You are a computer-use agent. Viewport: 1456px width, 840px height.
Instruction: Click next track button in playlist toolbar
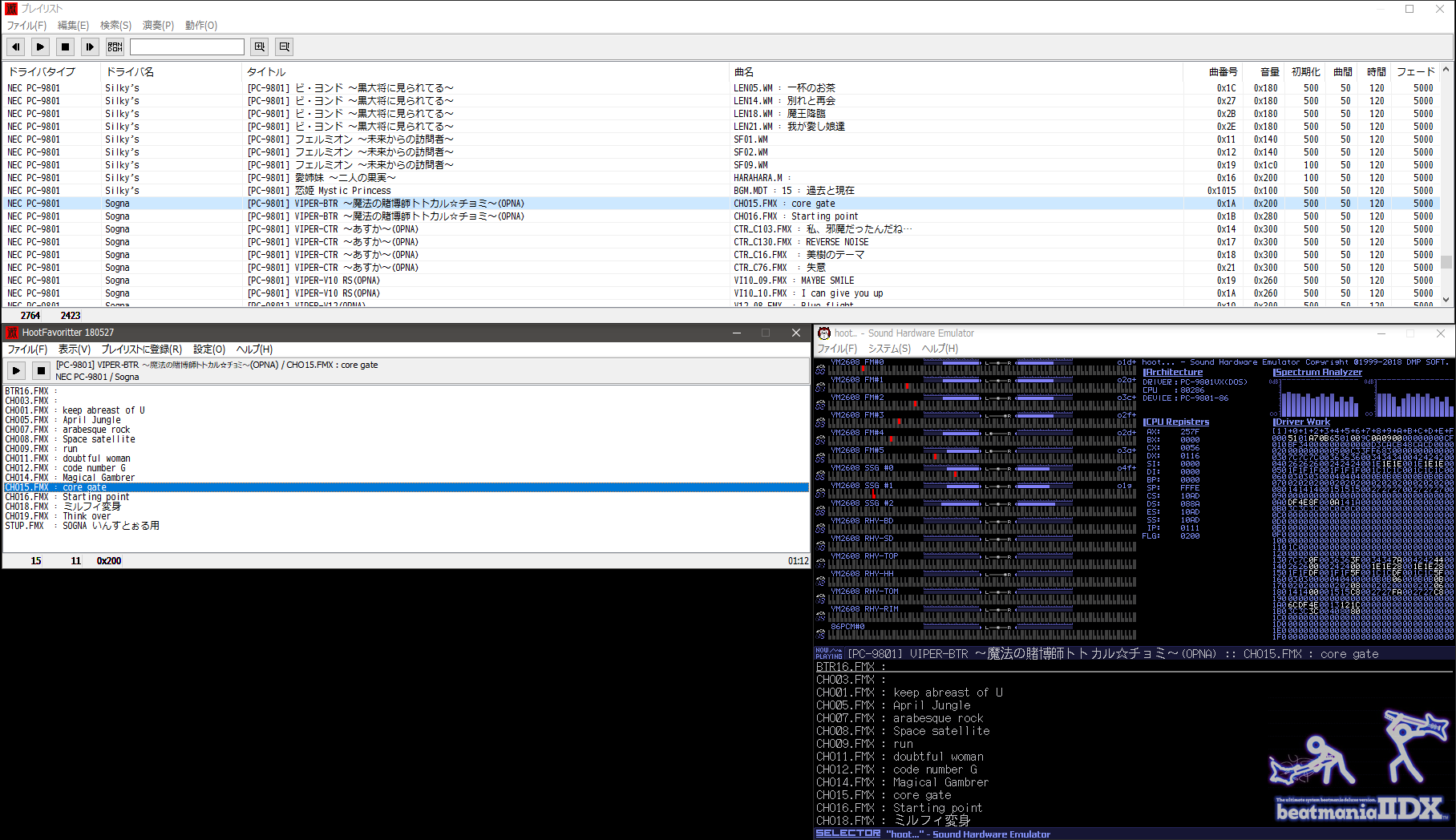(90, 46)
